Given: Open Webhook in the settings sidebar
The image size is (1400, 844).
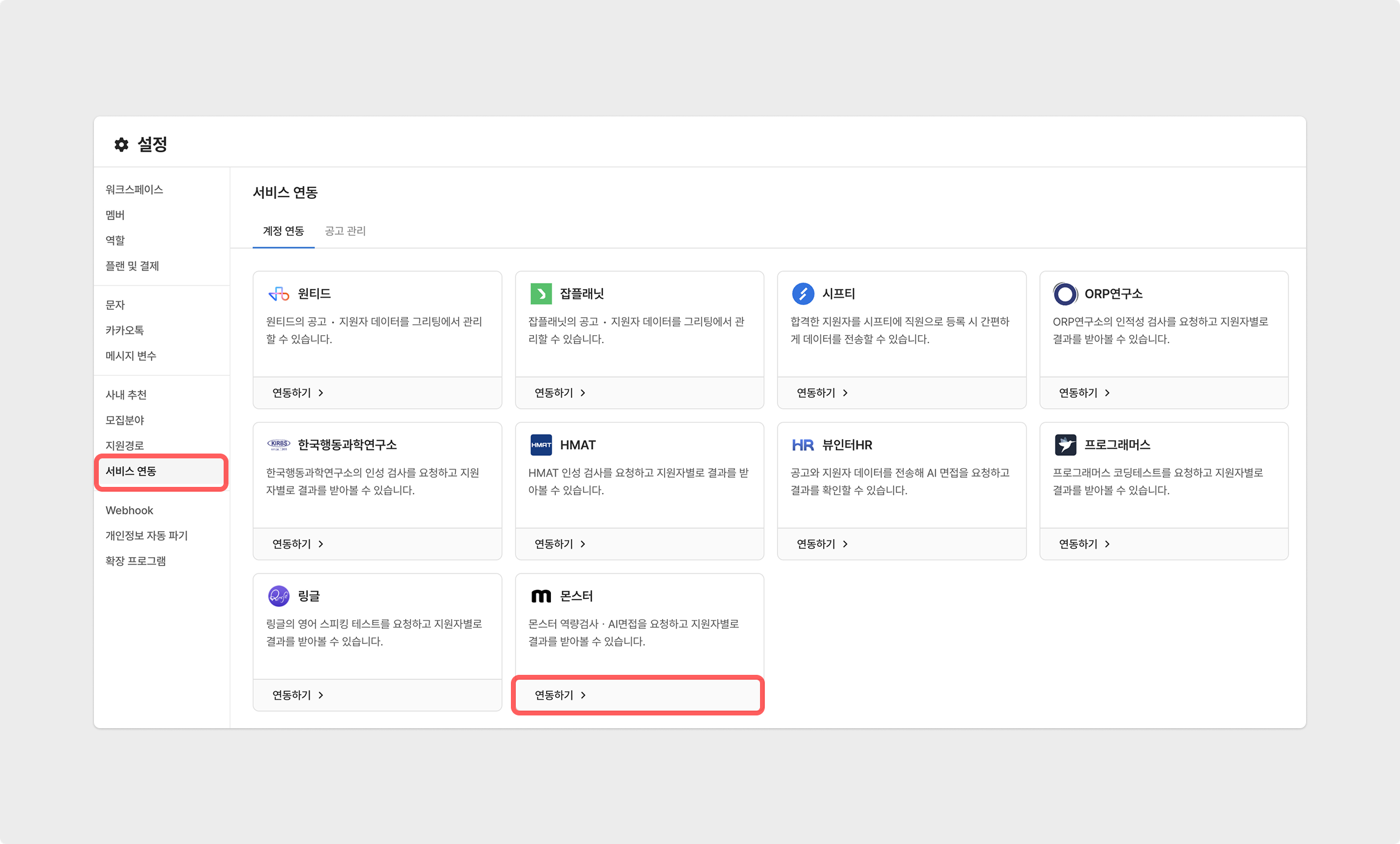Looking at the screenshot, I should click(x=129, y=510).
